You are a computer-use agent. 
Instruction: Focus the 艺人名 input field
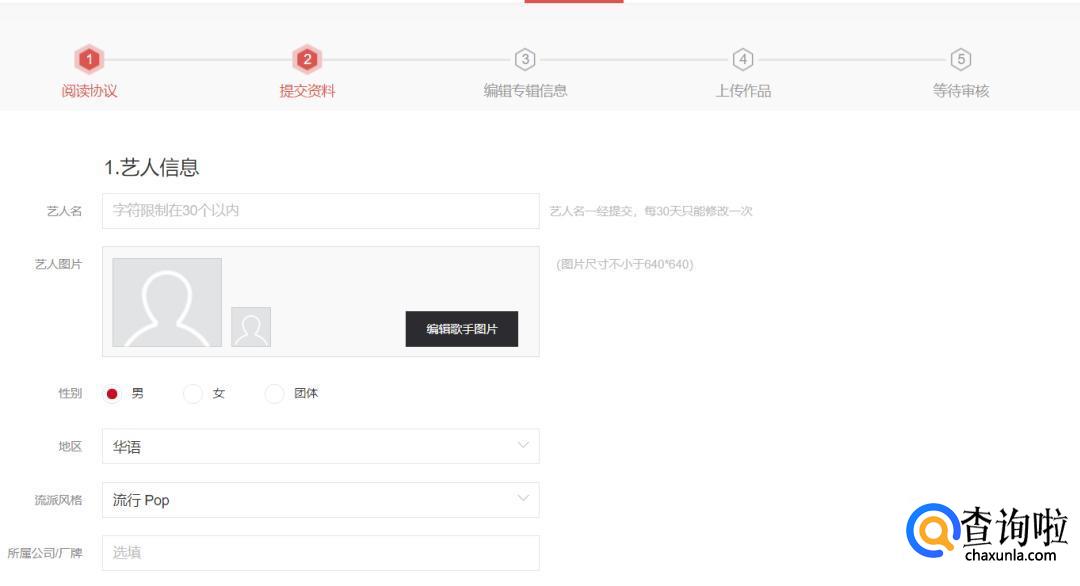tap(320, 211)
